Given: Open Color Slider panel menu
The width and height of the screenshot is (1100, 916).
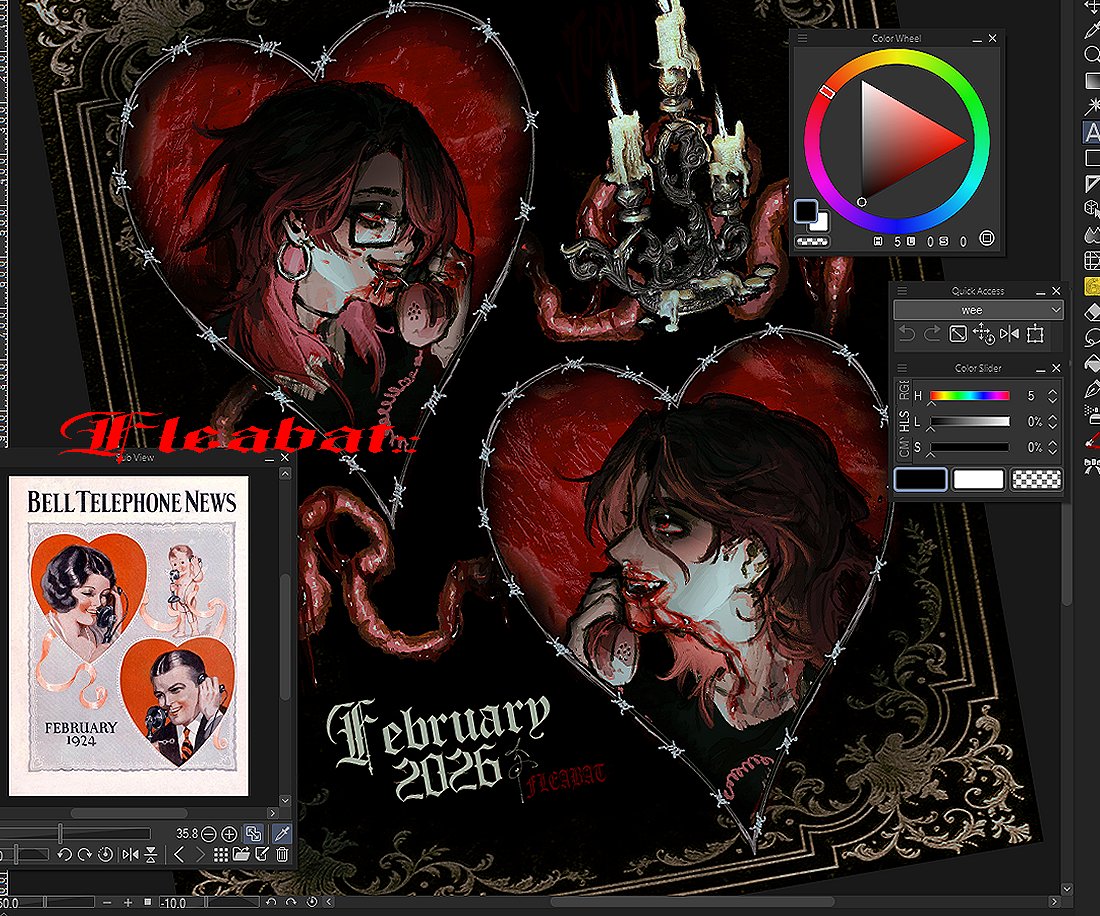Looking at the screenshot, I should [x=902, y=368].
